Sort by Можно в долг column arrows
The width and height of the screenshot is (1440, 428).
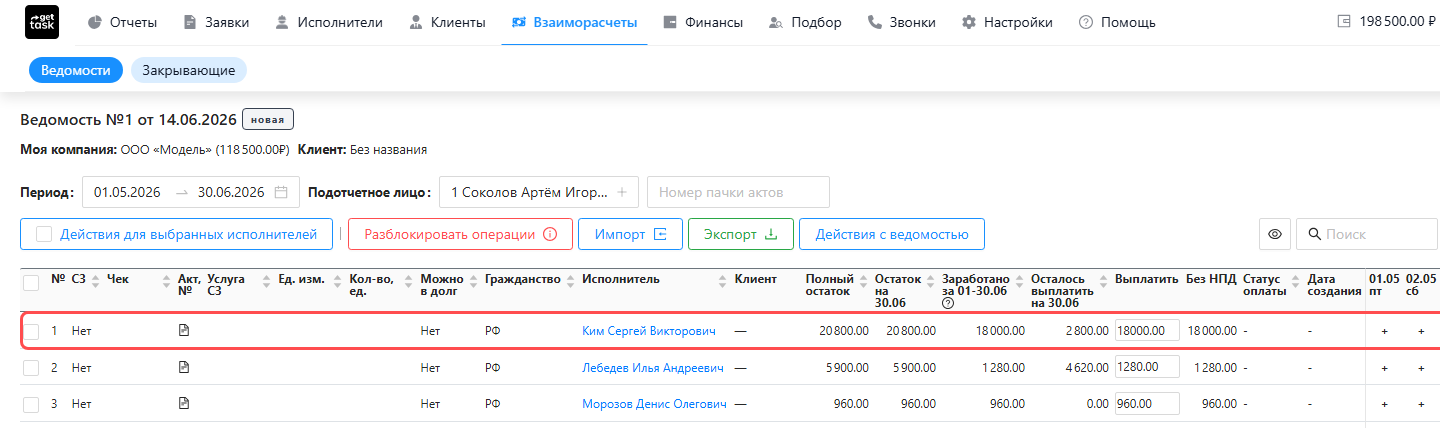click(x=473, y=283)
